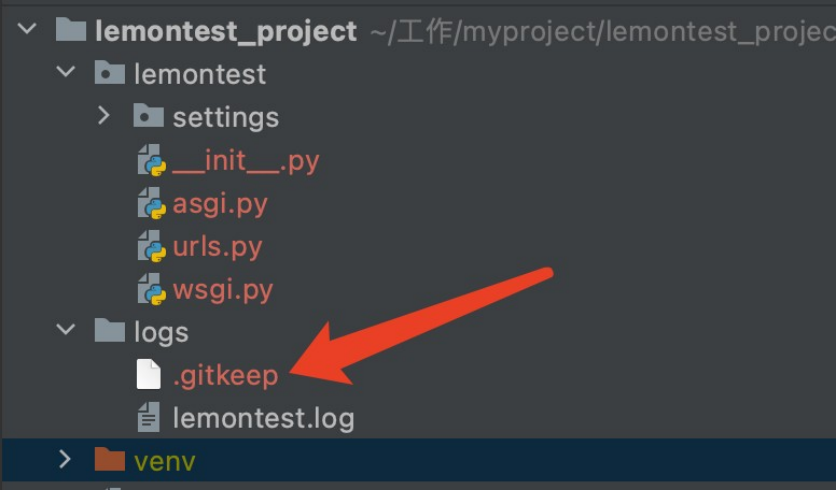Collapse the logs folder chevron
This screenshot has height=491, width=836.
[66, 329]
